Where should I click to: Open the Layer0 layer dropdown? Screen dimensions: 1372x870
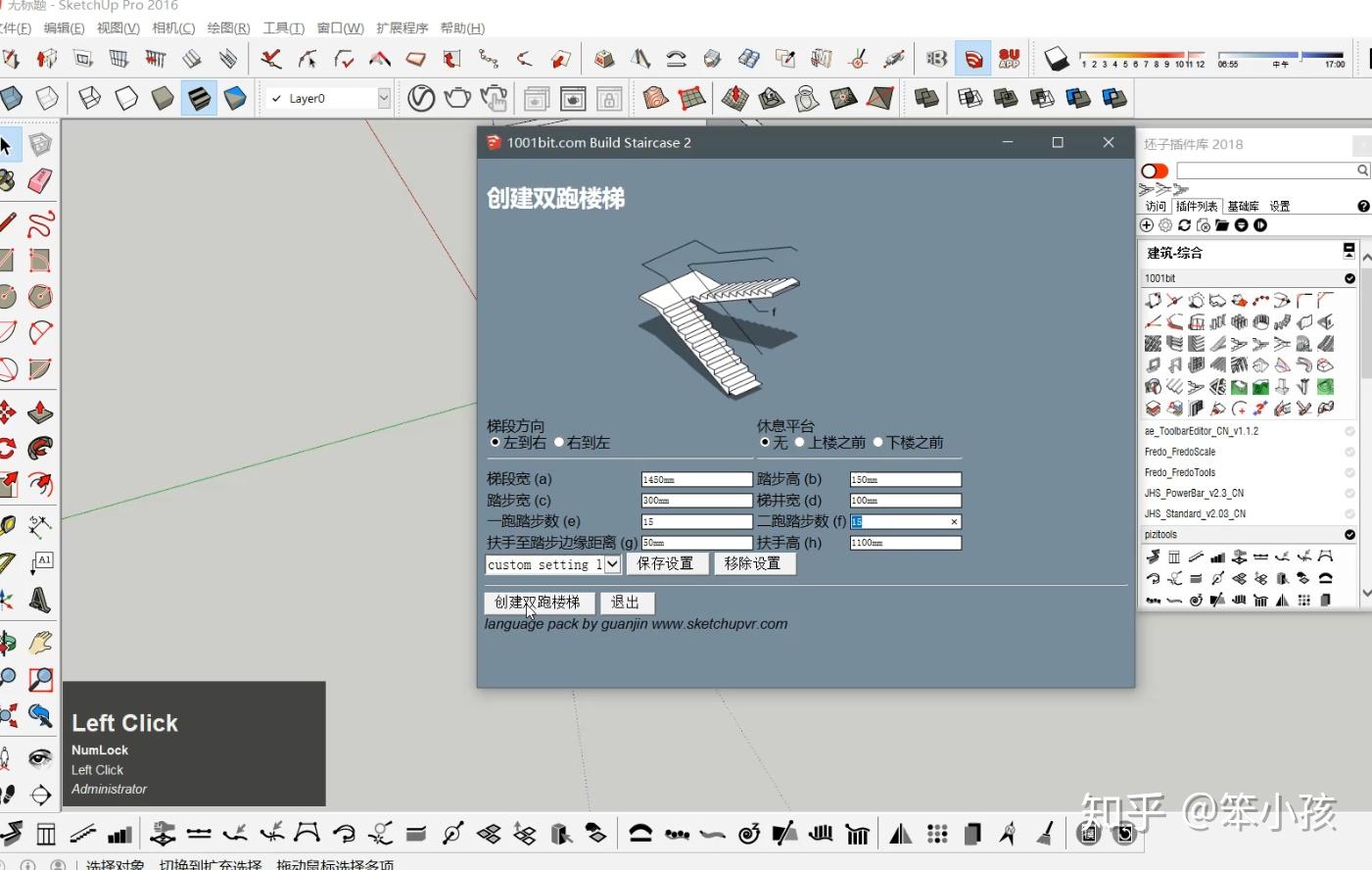coord(384,98)
